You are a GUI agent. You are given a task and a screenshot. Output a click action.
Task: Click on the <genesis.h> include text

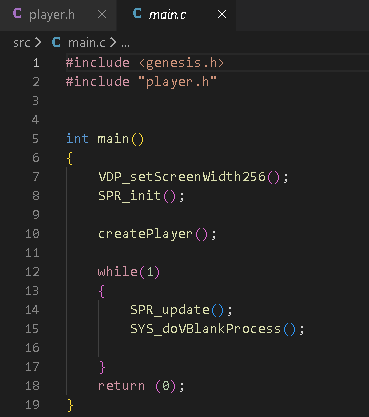[181, 63]
